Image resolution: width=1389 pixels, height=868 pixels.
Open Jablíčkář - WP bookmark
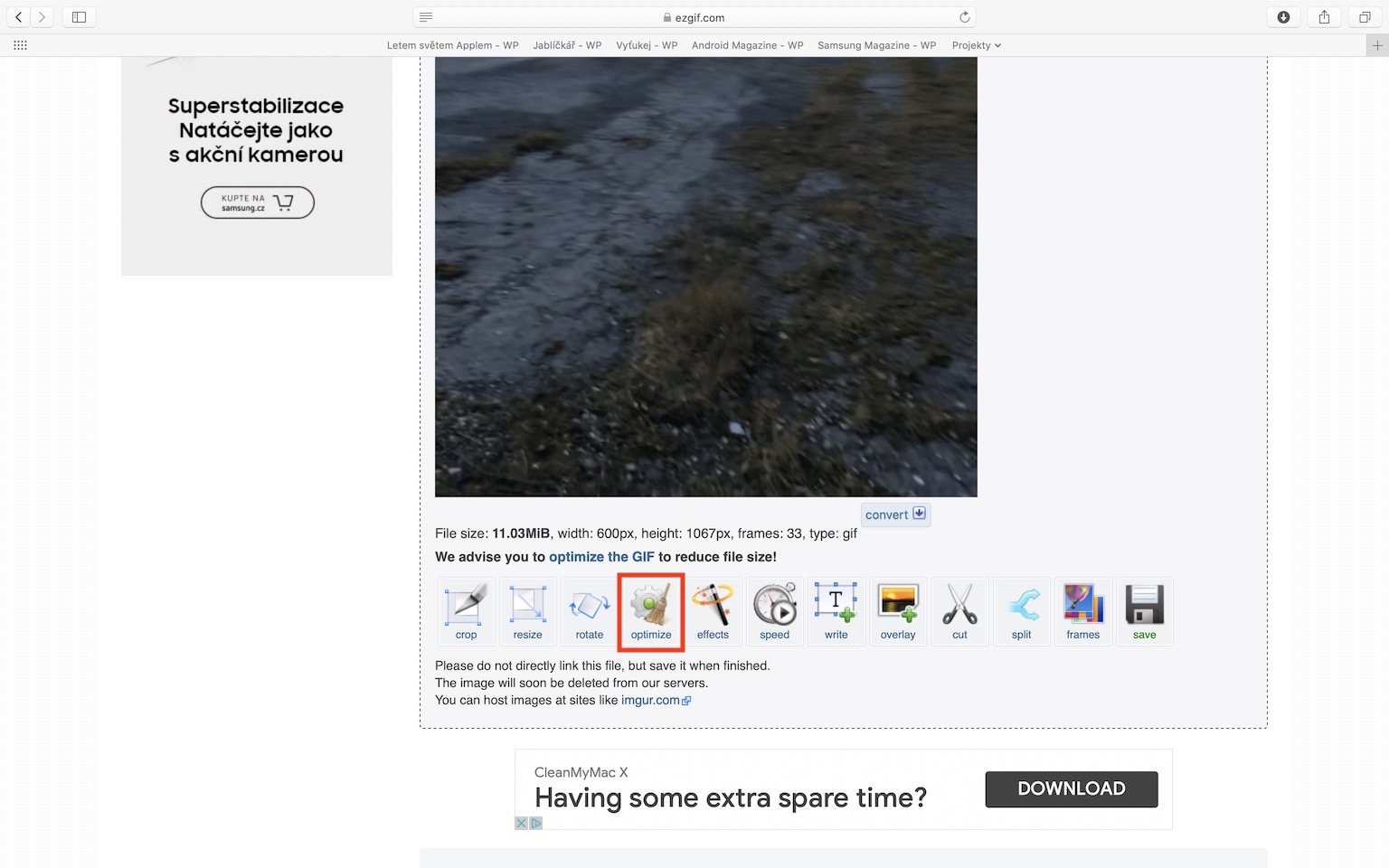(x=567, y=45)
